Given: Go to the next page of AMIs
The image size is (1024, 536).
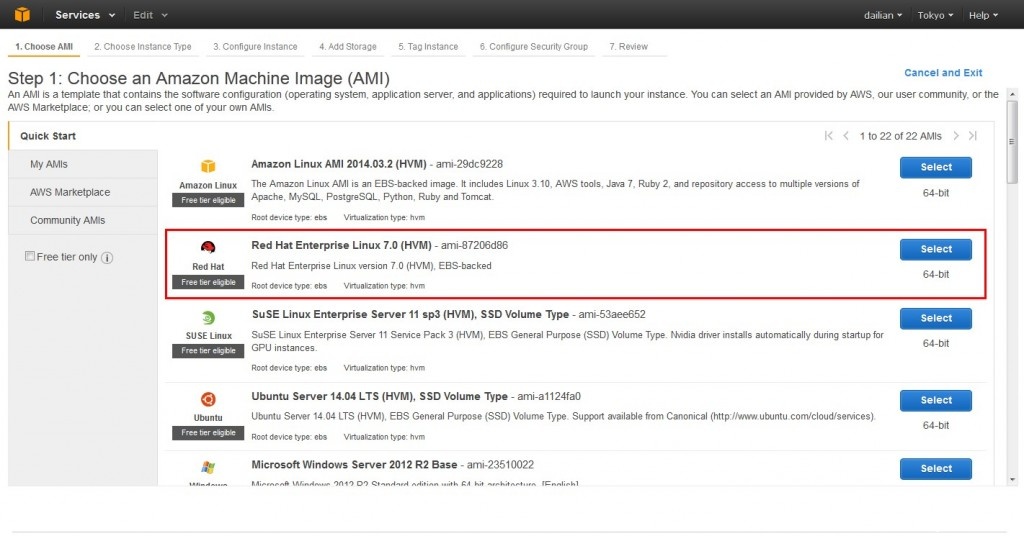Looking at the screenshot, I should [956, 136].
